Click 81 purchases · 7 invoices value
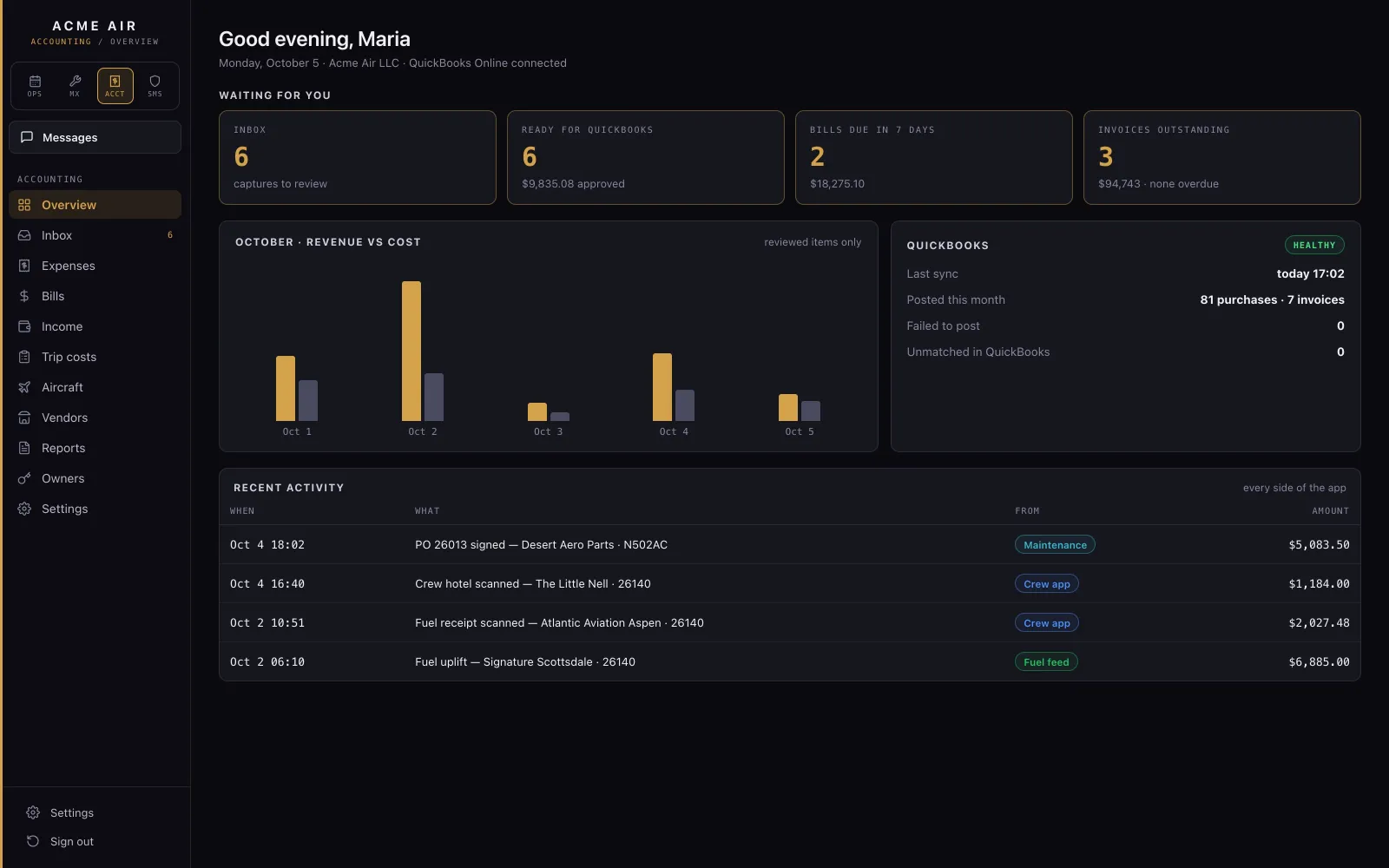Screen dimensions: 1389x868 point(1272,299)
